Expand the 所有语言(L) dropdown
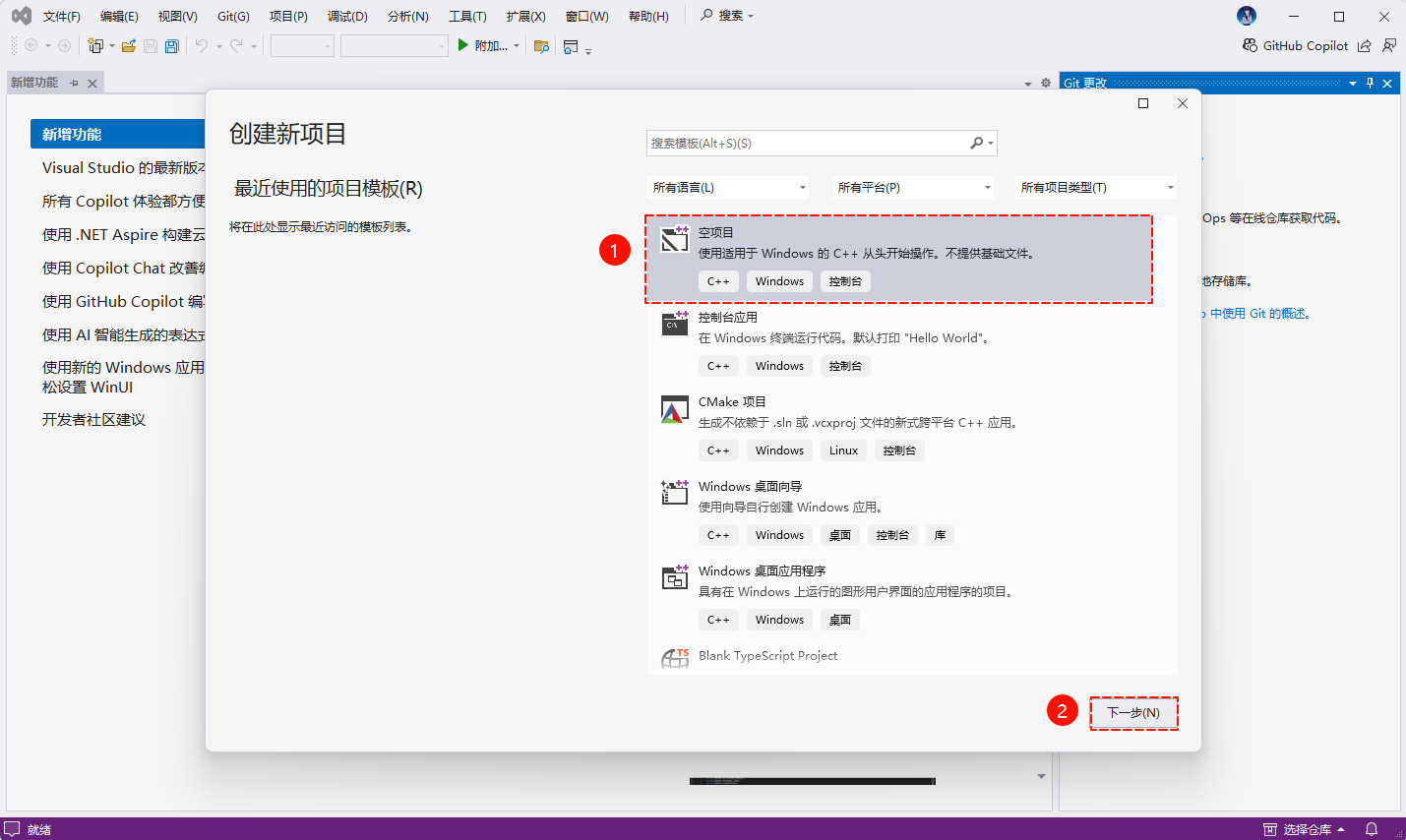 [x=728, y=188]
